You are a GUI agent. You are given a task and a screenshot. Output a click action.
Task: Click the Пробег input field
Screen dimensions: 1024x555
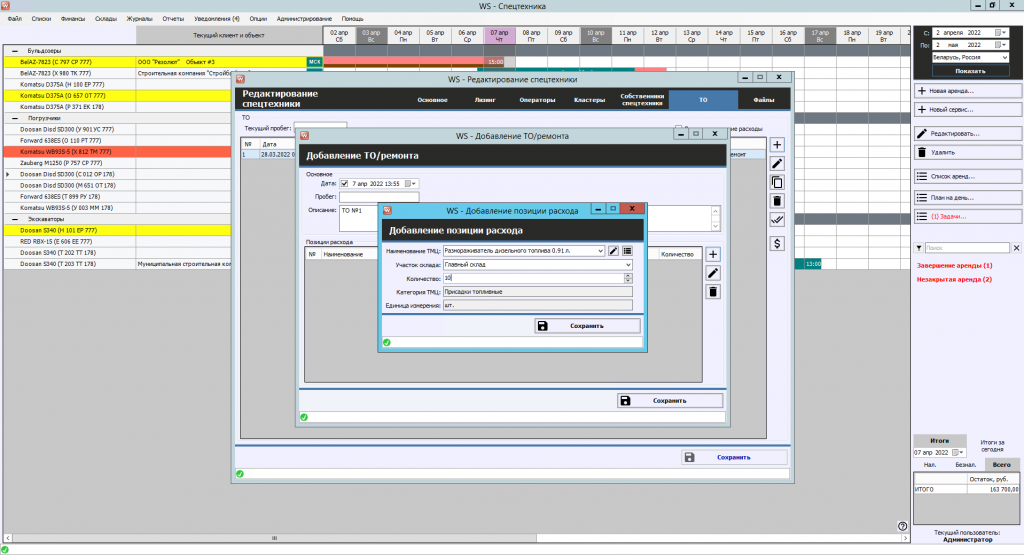click(x=379, y=197)
